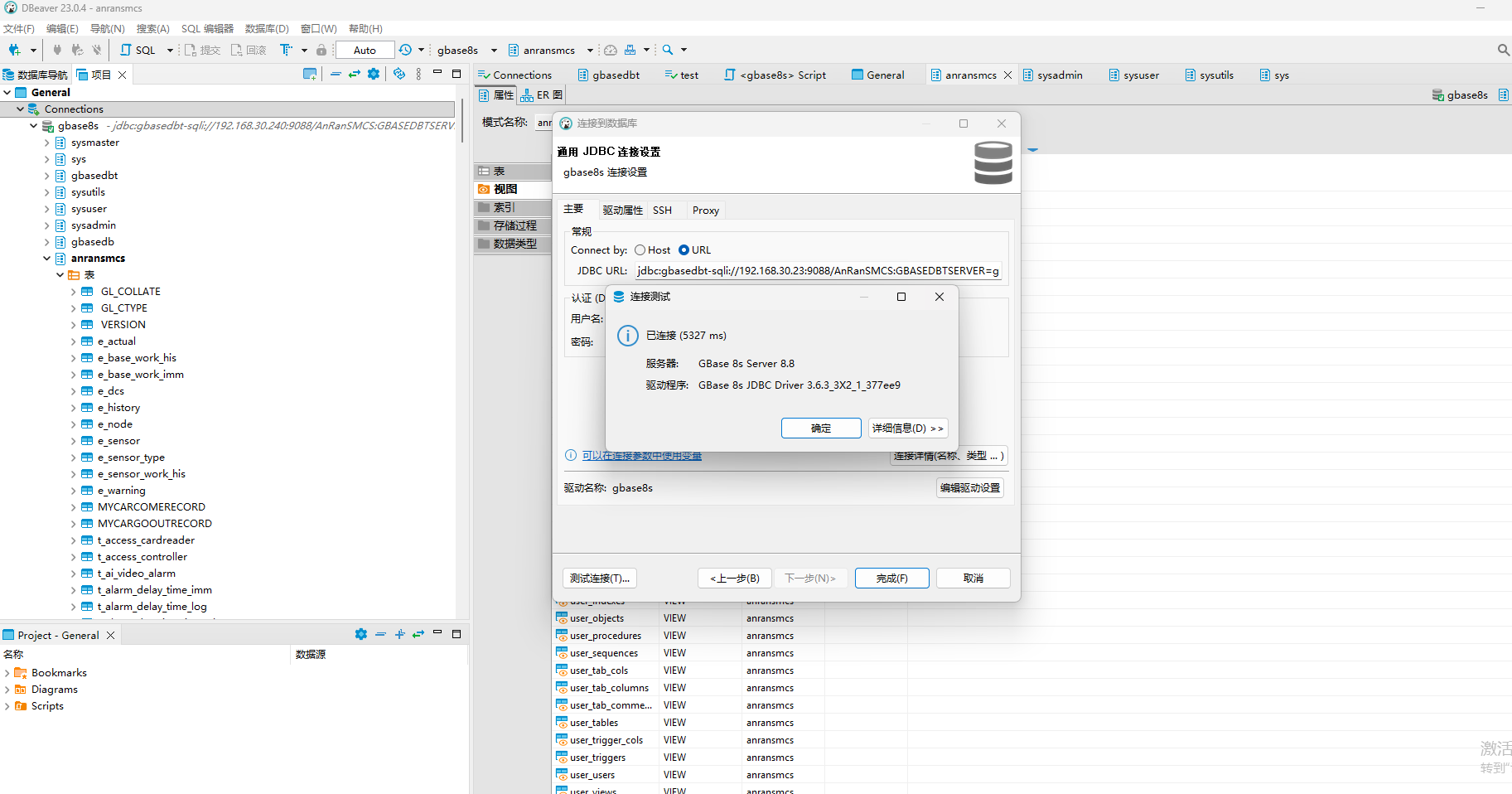Expand the Scripts folder in Project panel
This screenshot has width=1512, height=794.
click(7, 706)
